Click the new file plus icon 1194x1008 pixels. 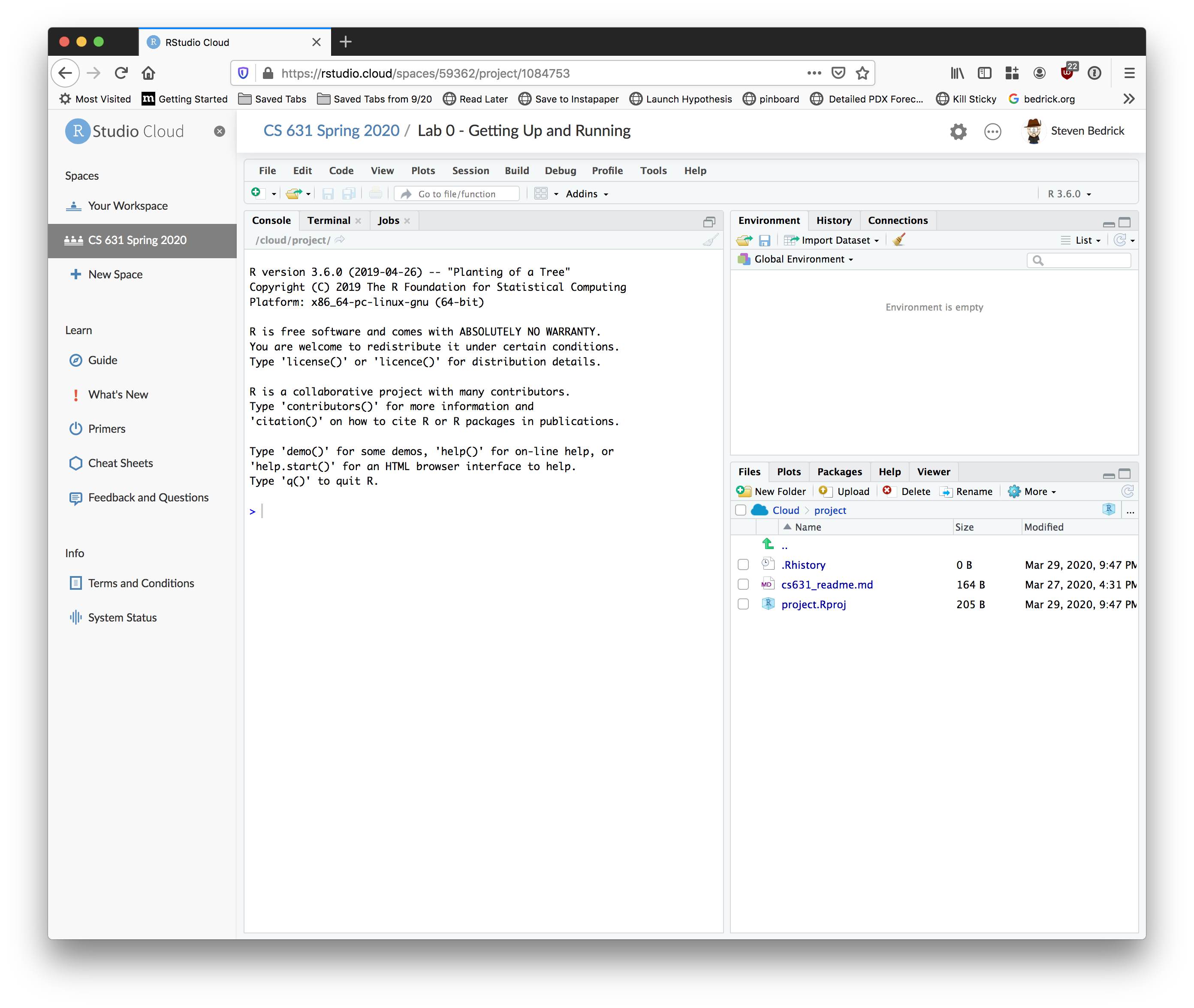coord(256,193)
